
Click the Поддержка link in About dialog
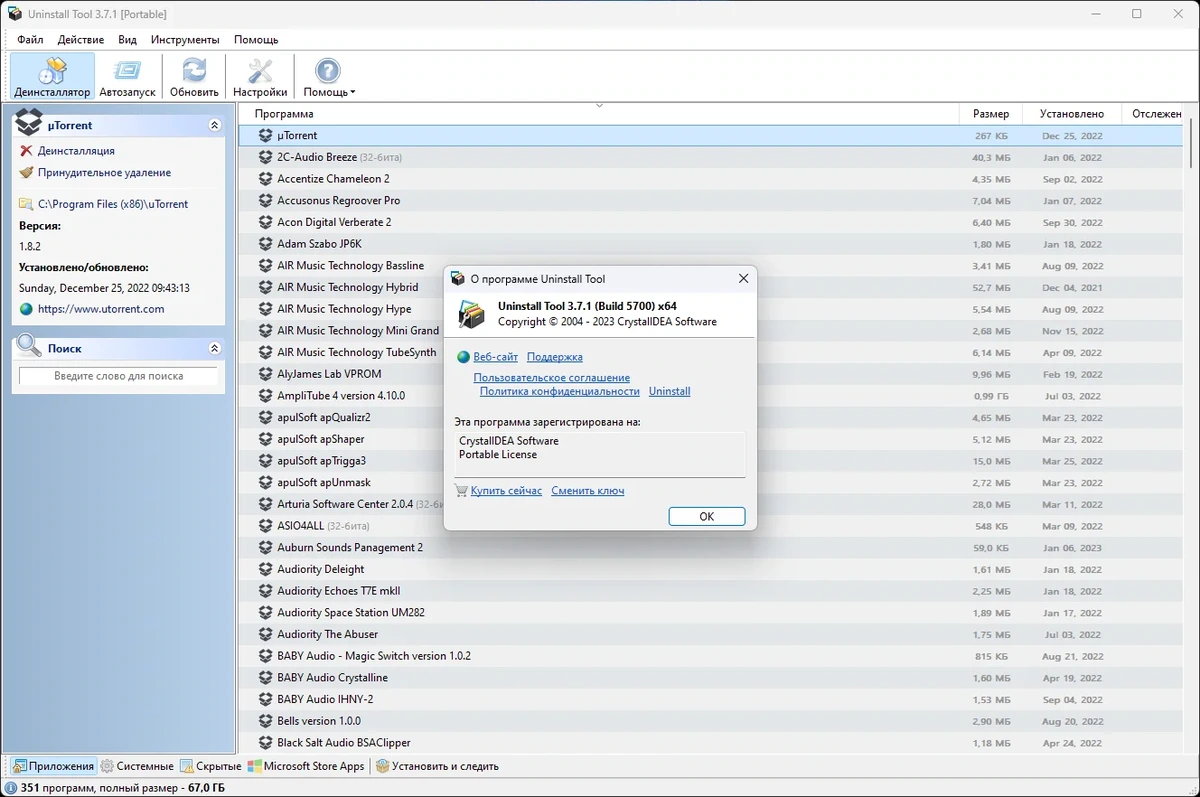[x=554, y=357]
